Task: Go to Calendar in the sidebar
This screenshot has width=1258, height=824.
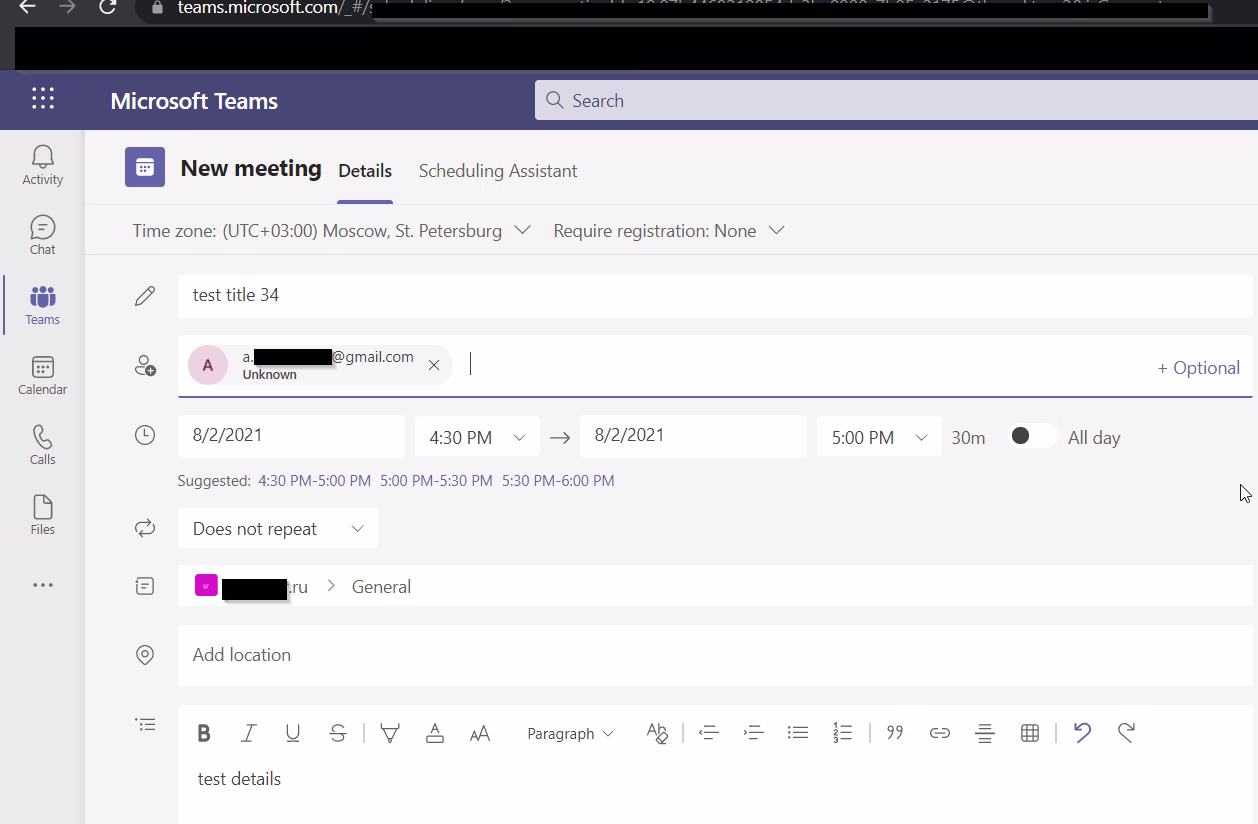Action: [42, 375]
